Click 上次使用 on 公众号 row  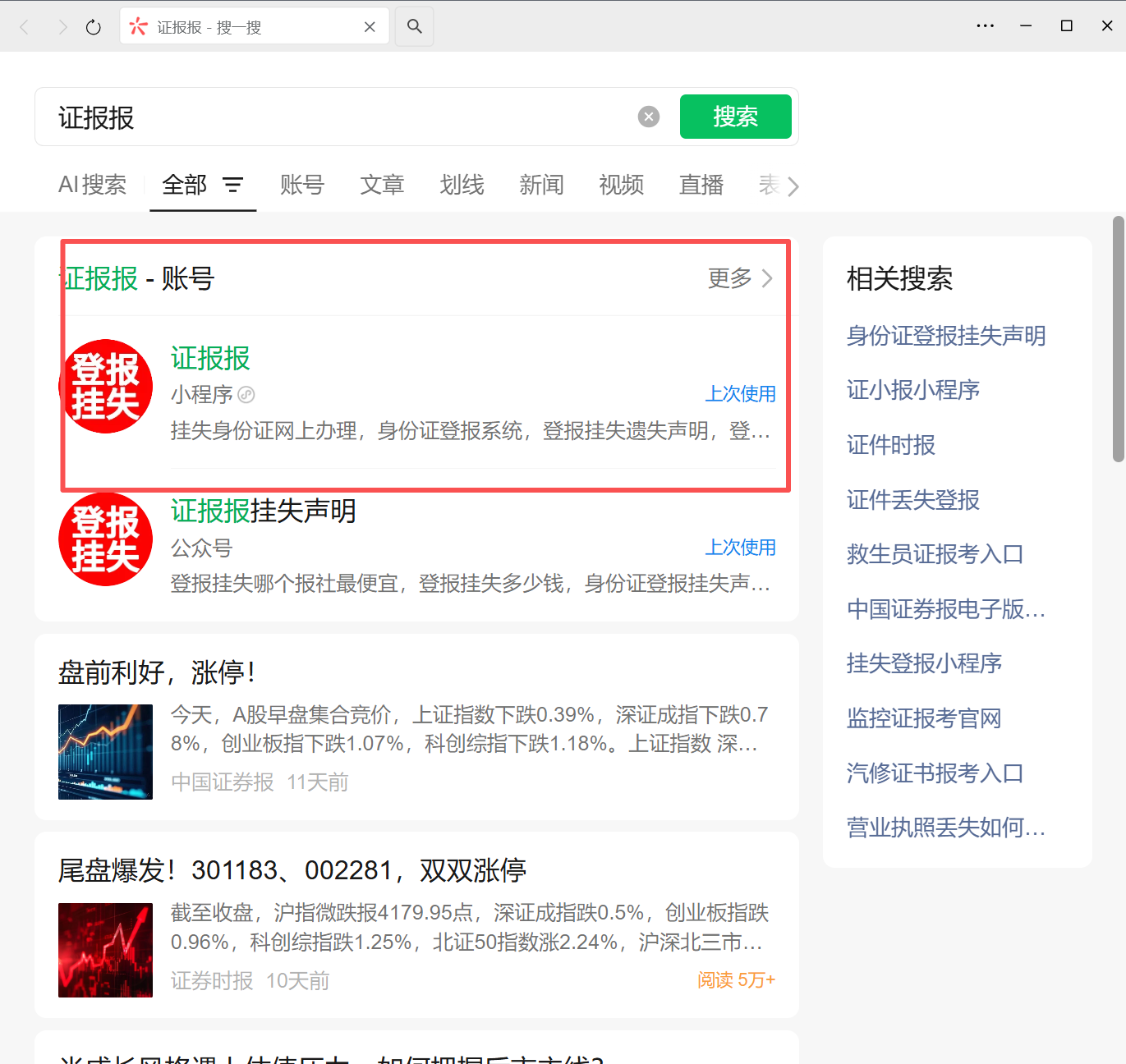tap(741, 547)
